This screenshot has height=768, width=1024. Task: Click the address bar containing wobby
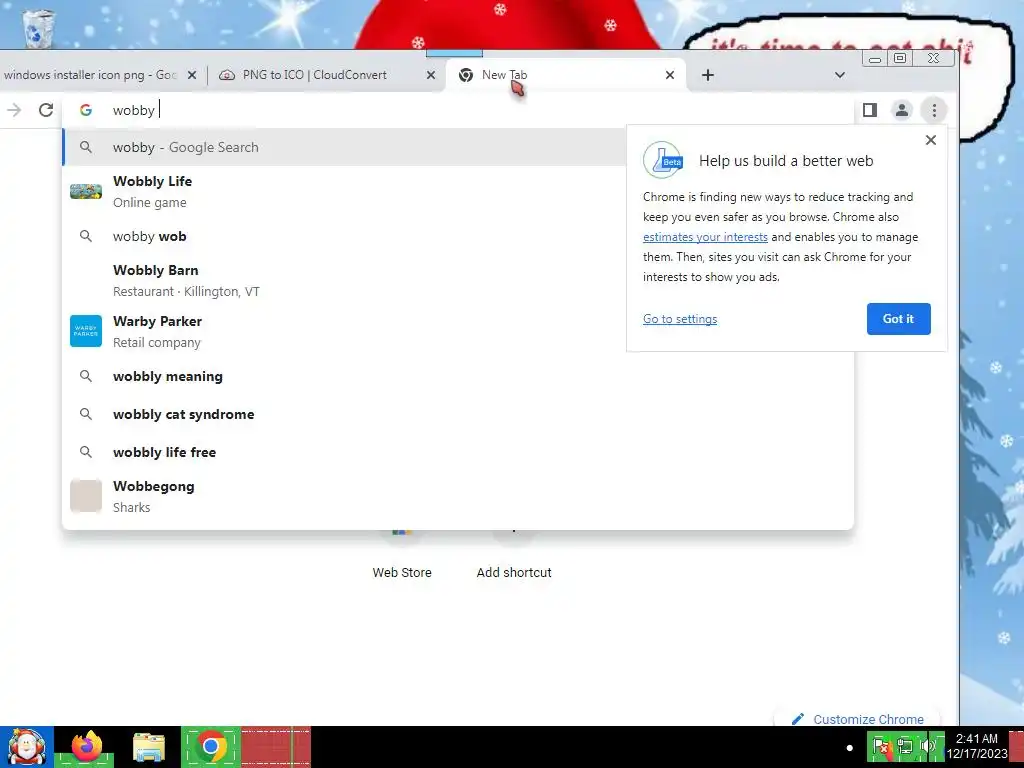(x=457, y=110)
